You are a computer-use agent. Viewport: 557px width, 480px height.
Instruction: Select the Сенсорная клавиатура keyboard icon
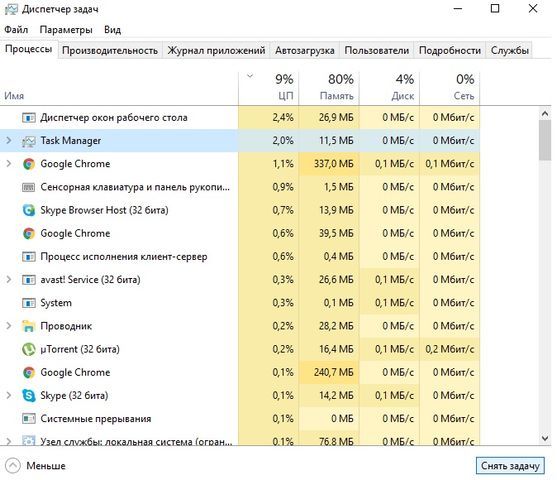point(29,187)
